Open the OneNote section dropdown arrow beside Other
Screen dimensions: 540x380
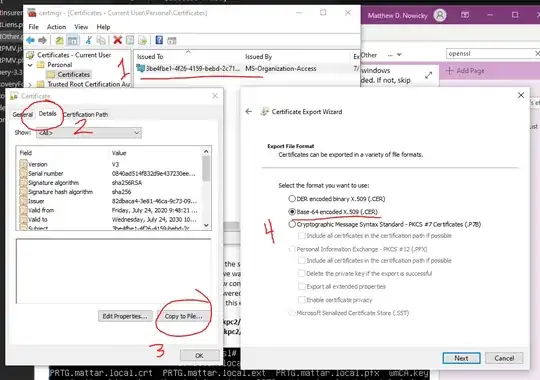point(399,55)
